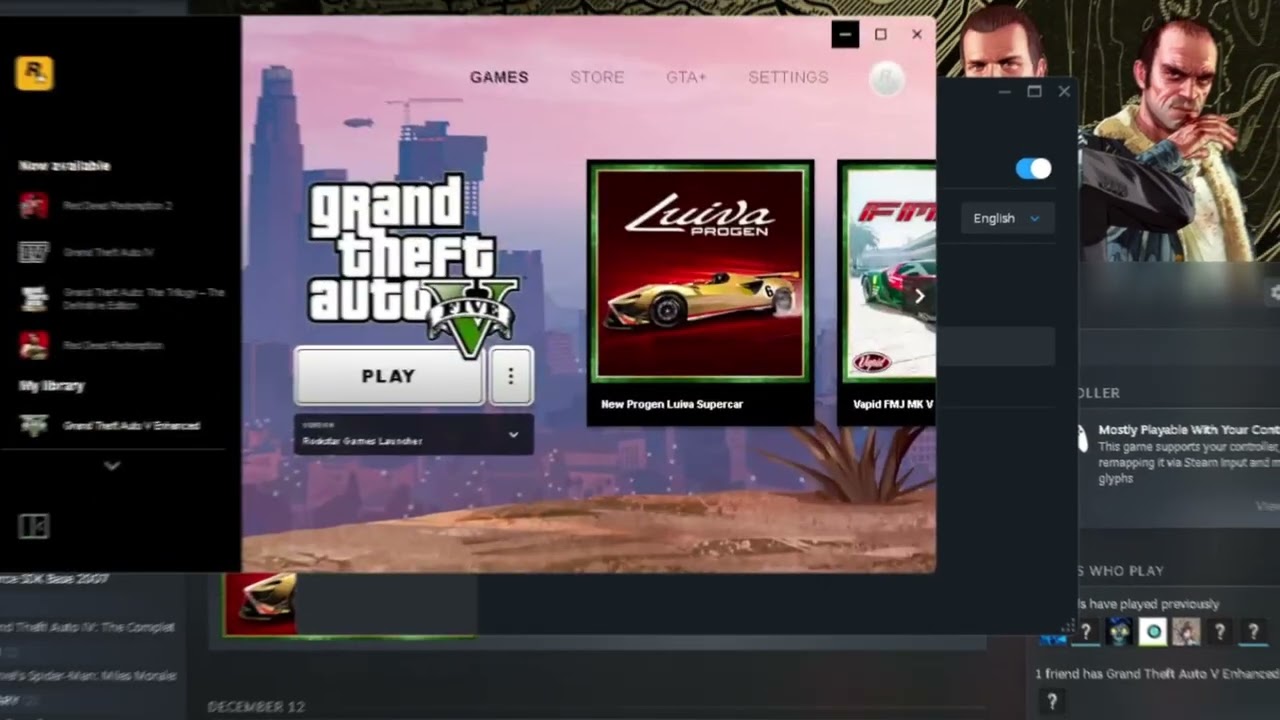Open the English language dropdown
The width and height of the screenshot is (1280, 720).
tap(1007, 218)
